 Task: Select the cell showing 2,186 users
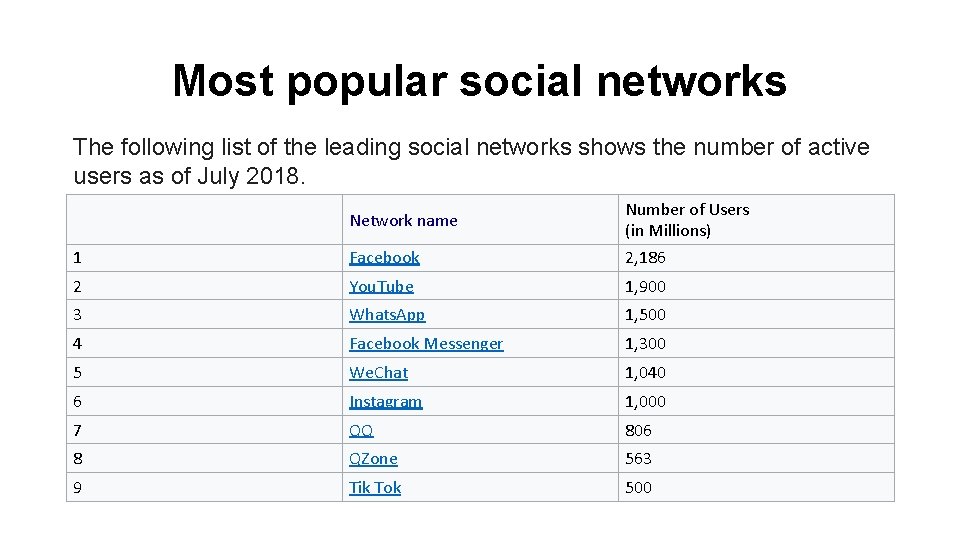(x=645, y=258)
